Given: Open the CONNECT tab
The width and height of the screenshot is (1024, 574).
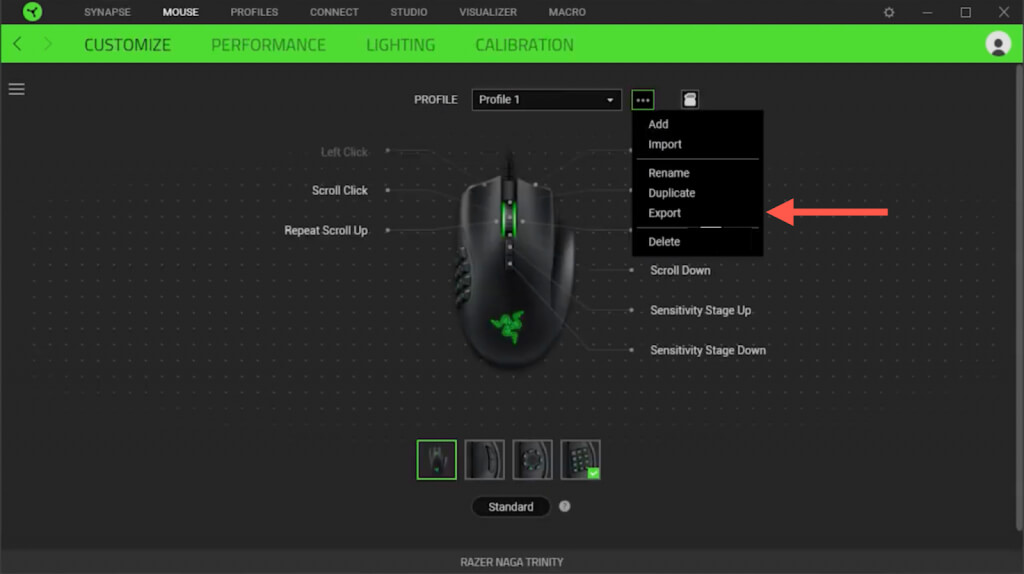Looking at the screenshot, I should 334,12.
